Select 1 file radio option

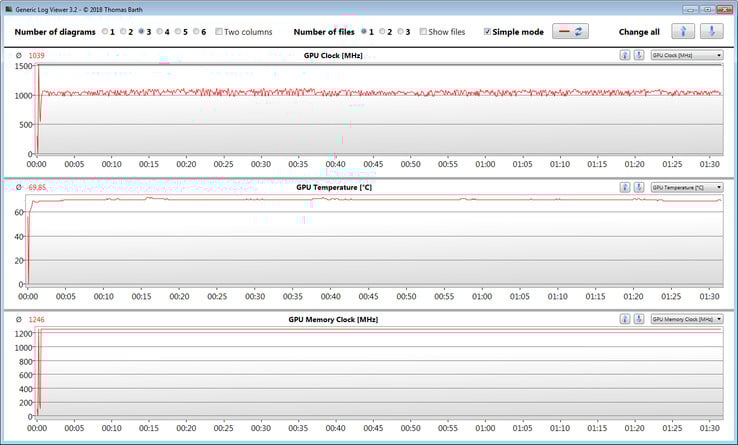point(364,32)
